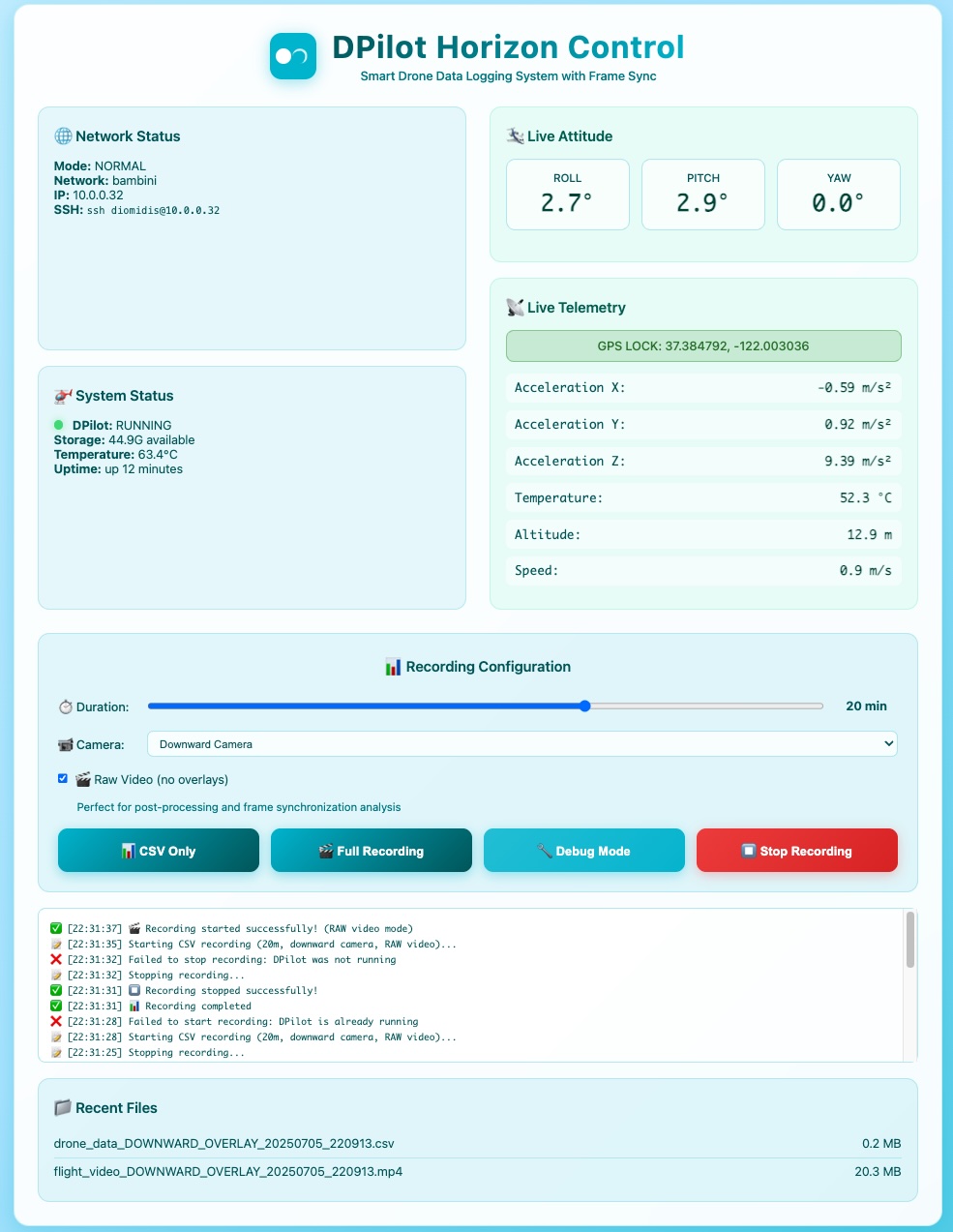
Task: Start a CSV Only recording
Action: point(159,851)
